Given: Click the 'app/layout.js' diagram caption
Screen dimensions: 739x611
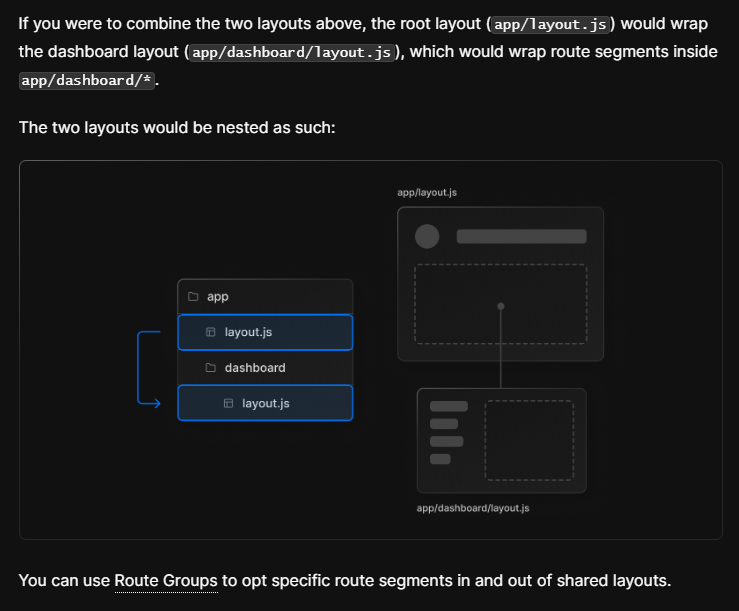Looking at the screenshot, I should [427, 192].
